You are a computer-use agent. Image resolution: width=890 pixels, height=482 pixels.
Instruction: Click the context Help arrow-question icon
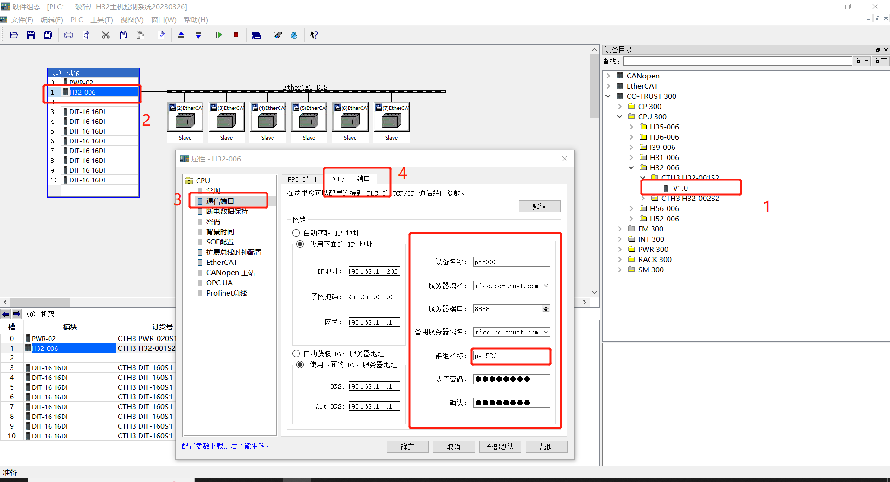click(314, 35)
